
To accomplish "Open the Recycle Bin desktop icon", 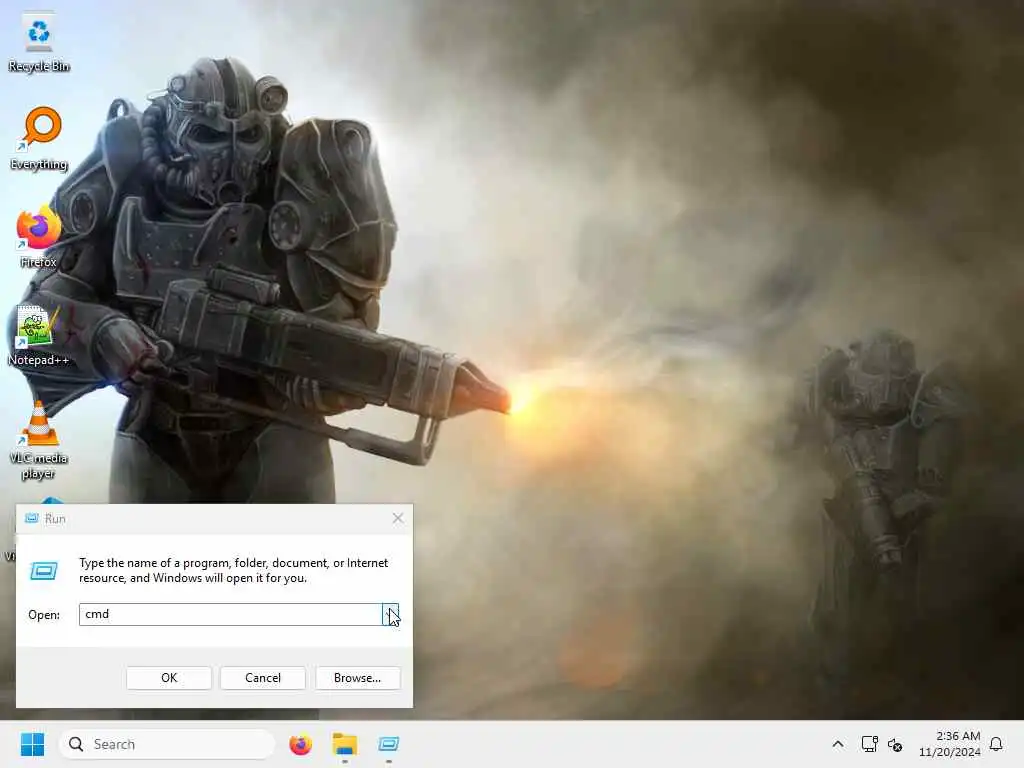I will (39, 42).
